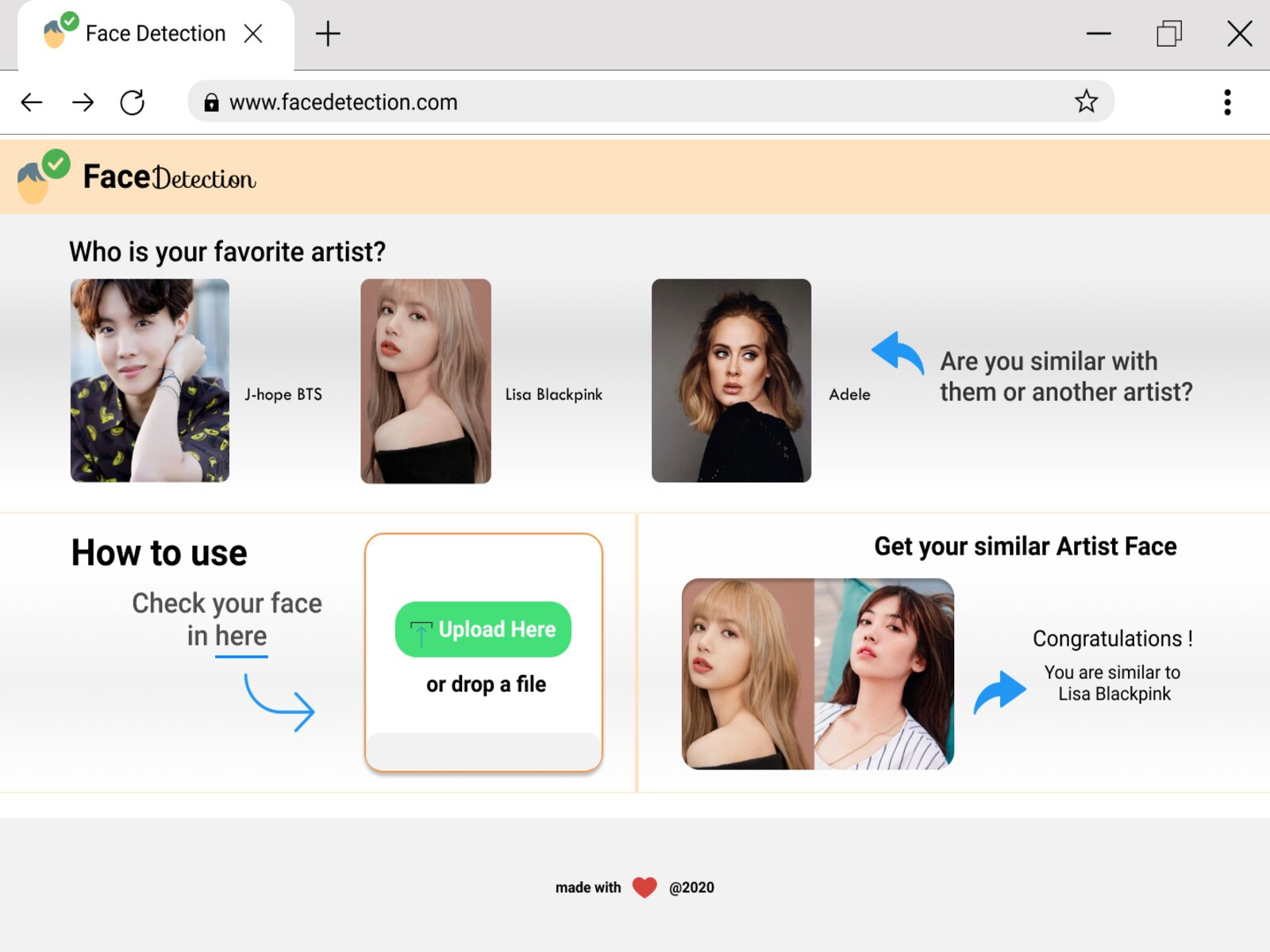This screenshot has width=1270, height=952.
Task: Close the browser window
Action: click(x=1240, y=34)
